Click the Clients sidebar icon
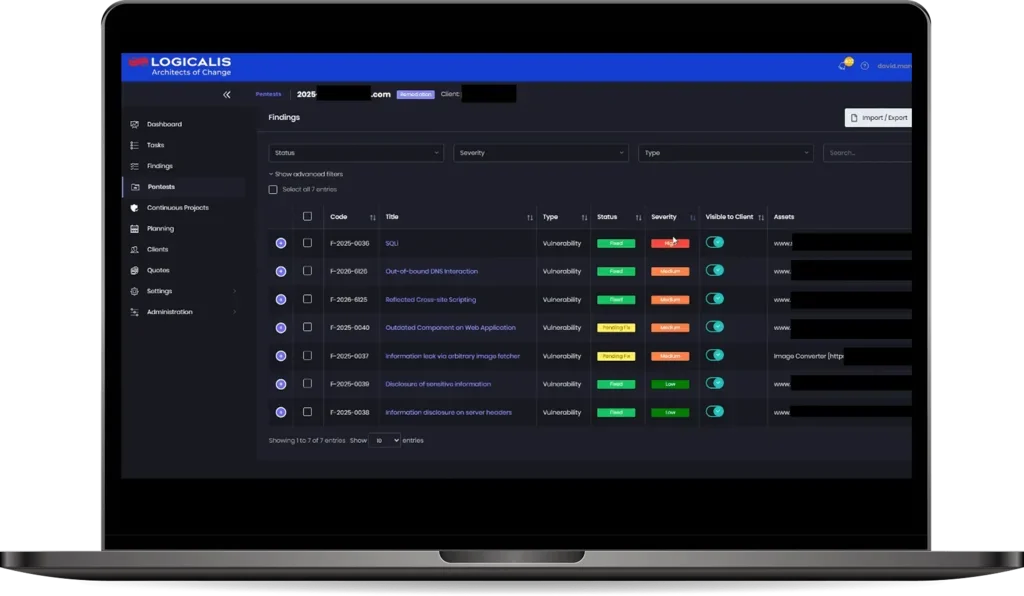The height and width of the screenshot is (596, 1024). click(135, 249)
